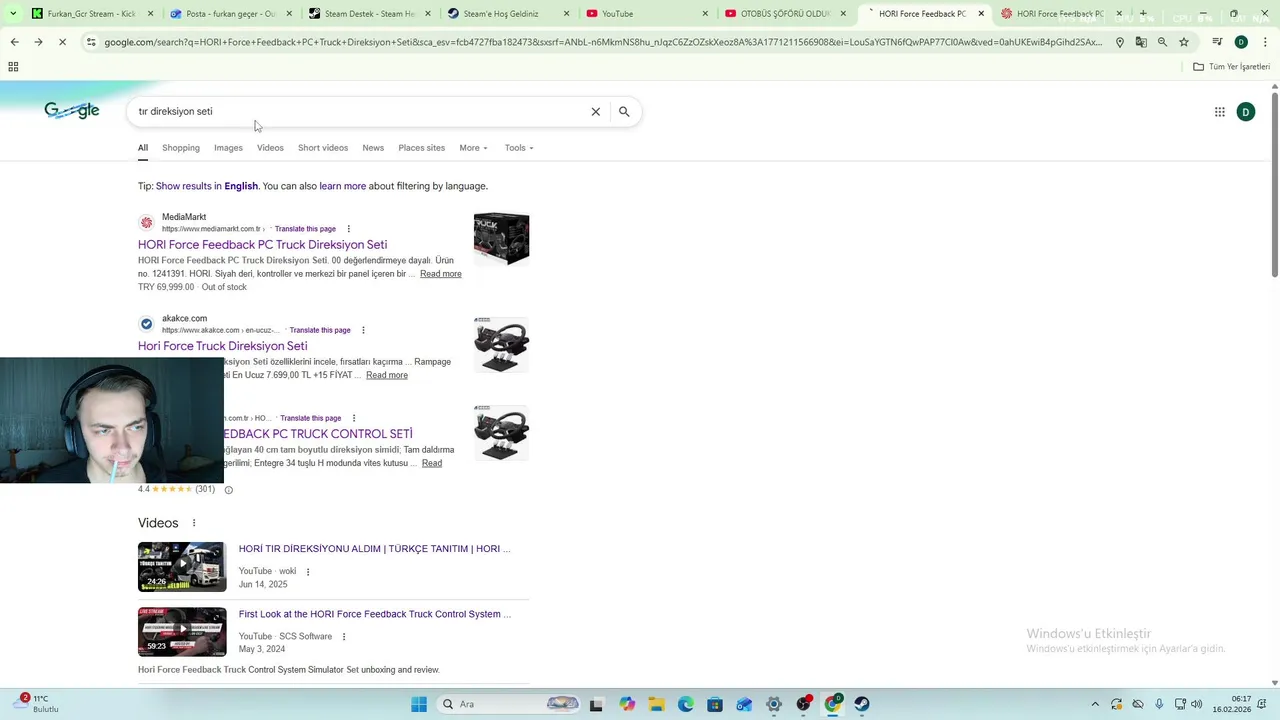Image resolution: width=1280 pixels, height=720 pixels.
Task: Open the PC TRUCK CONTROL SETİ result
Action: (x=318, y=433)
